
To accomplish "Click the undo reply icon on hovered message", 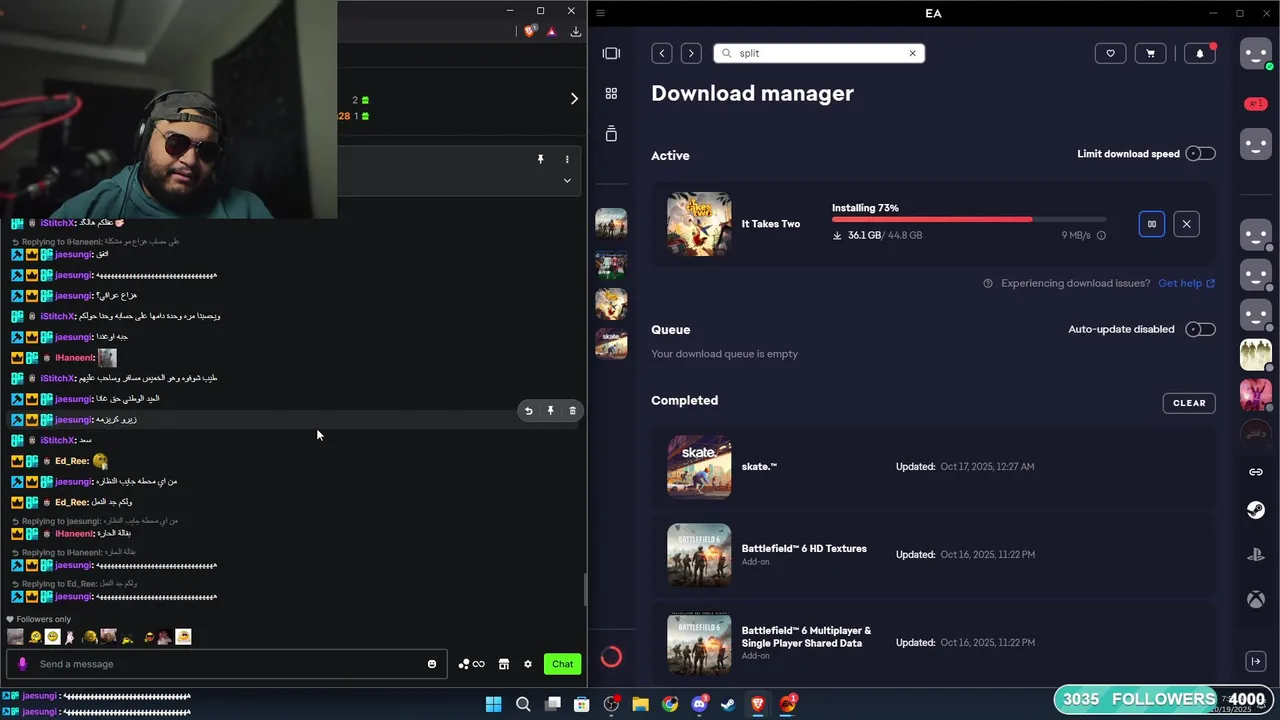I will pyautogui.click(x=528, y=411).
